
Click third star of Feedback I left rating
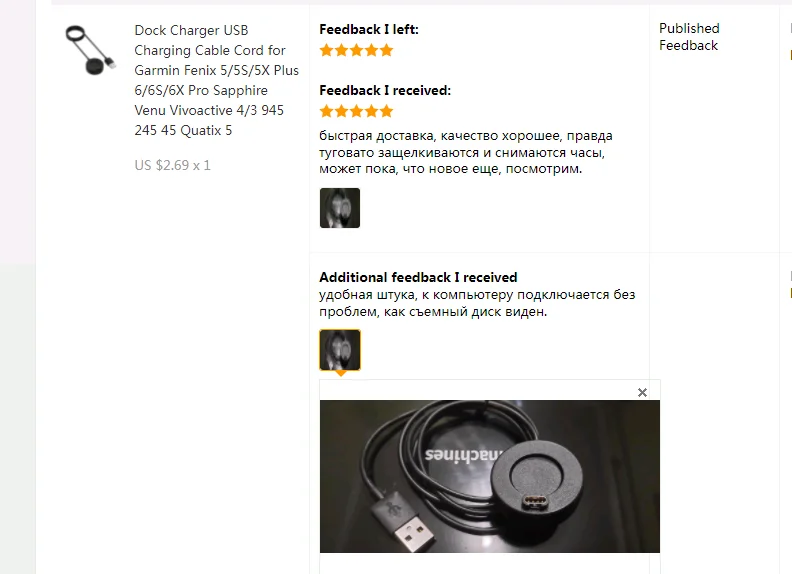(x=357, y=50)
